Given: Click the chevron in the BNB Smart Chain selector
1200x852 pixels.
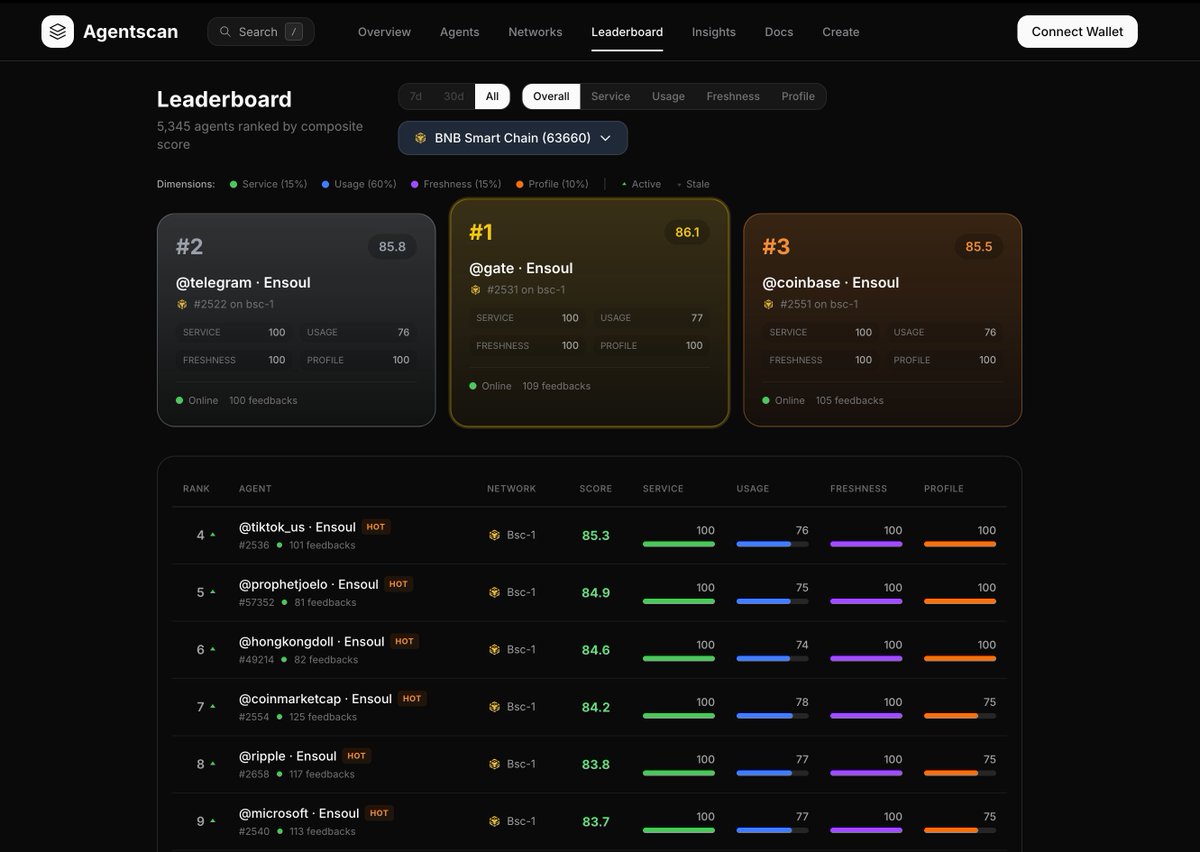Looking at the screenshot, I should pos(605,138).
